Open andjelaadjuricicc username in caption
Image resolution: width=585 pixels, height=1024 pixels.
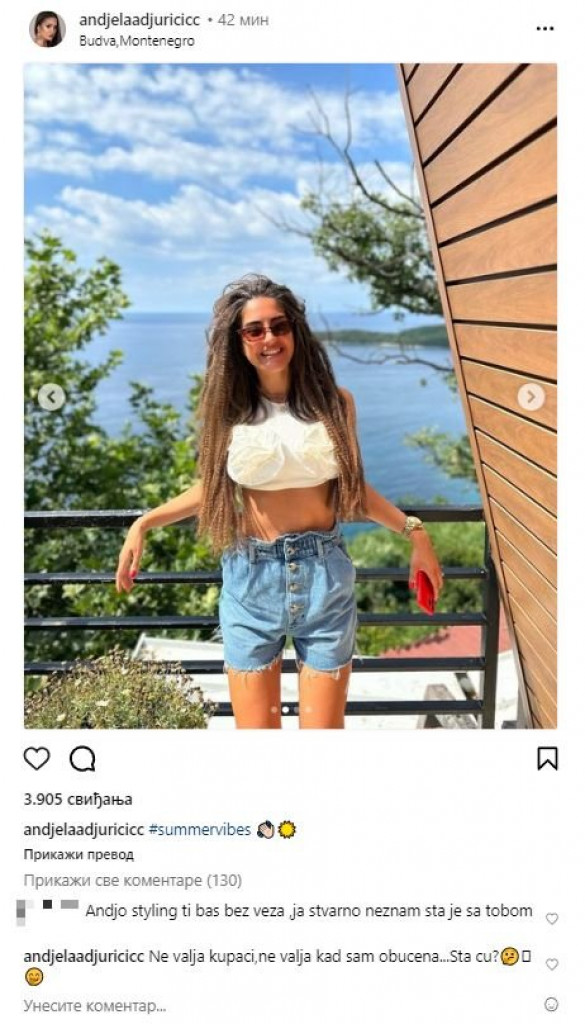[84, 829]
